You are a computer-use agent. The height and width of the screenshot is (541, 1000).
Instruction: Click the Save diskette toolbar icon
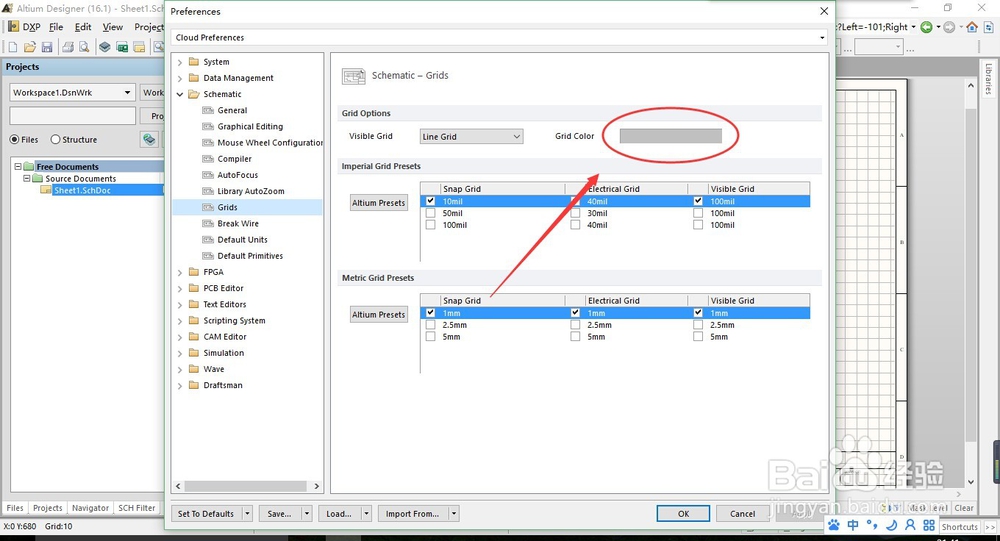coord(47,47)
